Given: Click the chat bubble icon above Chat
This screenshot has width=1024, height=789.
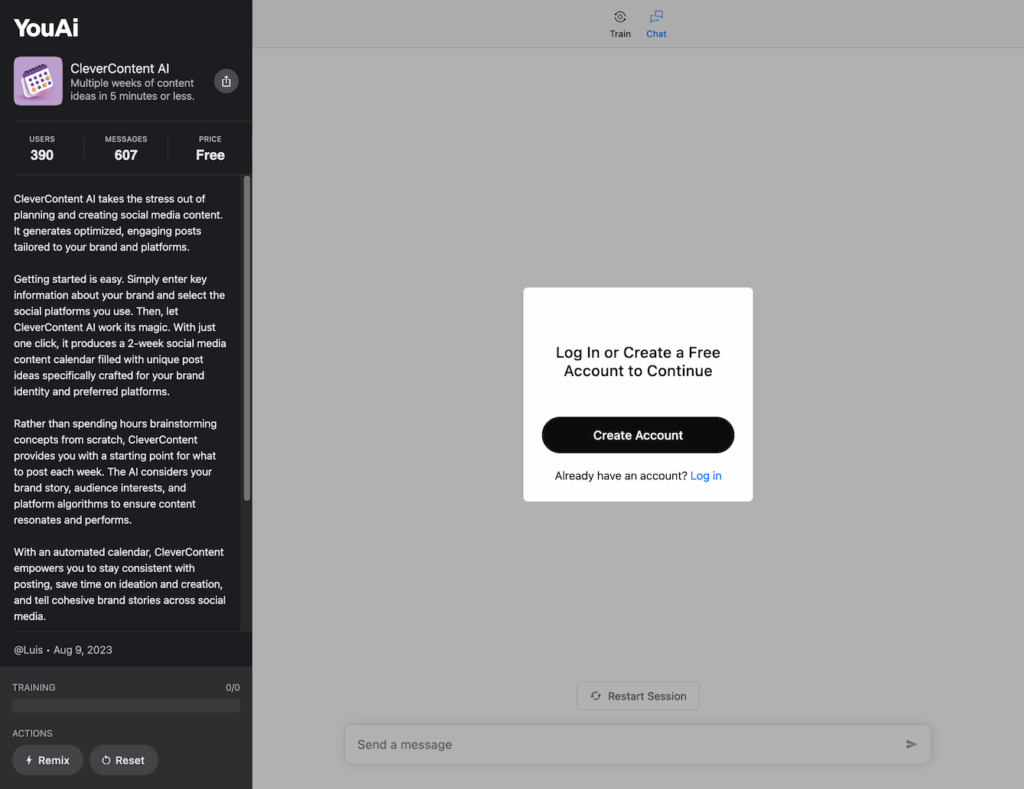Looking at the screenshot, I should click(x=656, y=17).
